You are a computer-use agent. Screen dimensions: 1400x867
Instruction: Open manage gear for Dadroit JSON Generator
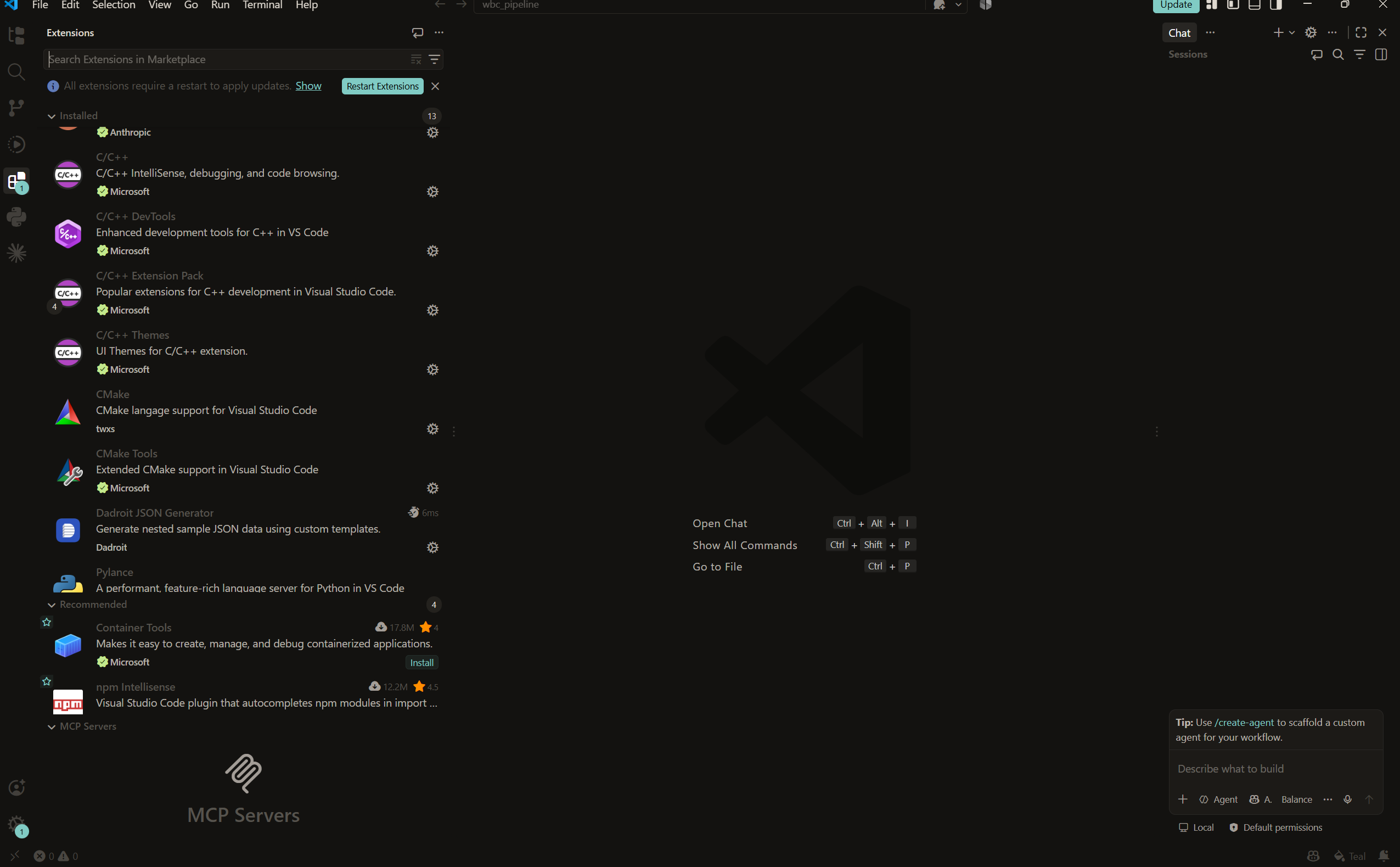(432, 547)
